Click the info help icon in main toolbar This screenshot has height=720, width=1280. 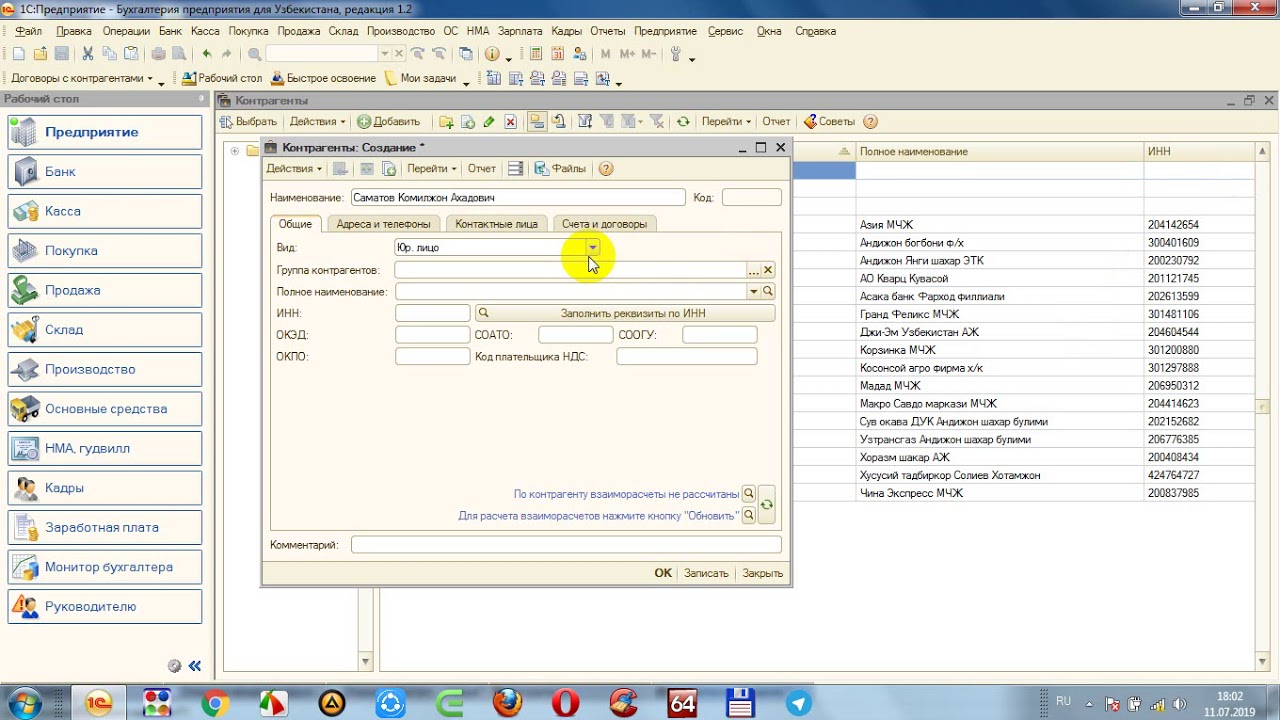[492, 54]
